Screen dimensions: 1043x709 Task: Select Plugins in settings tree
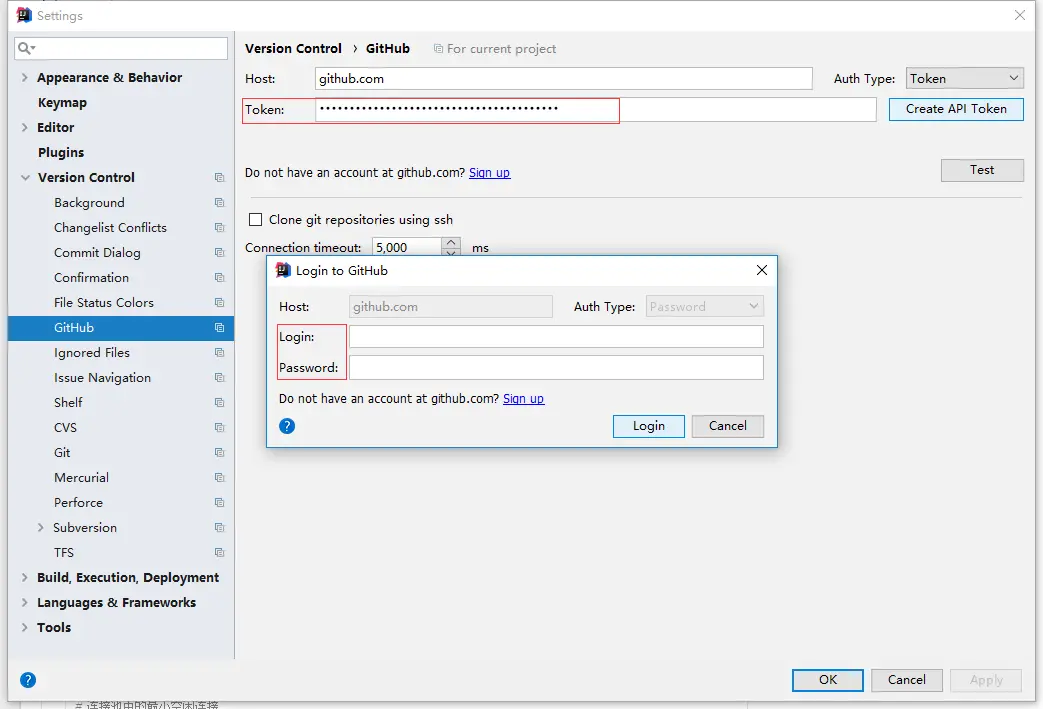(x=61, y=152)
